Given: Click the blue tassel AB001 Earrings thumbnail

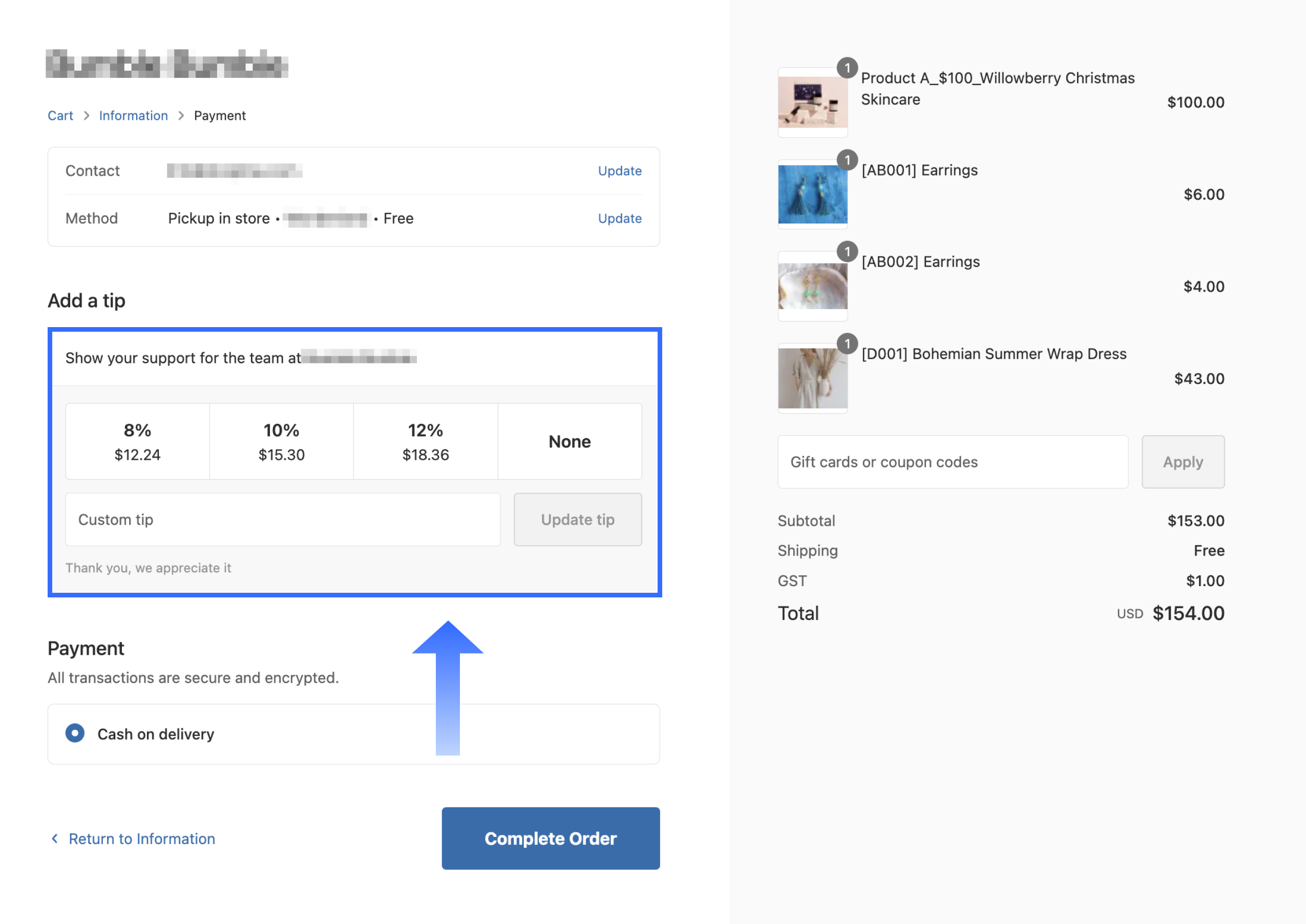Looking at the screenshot, I should [813, 195].
